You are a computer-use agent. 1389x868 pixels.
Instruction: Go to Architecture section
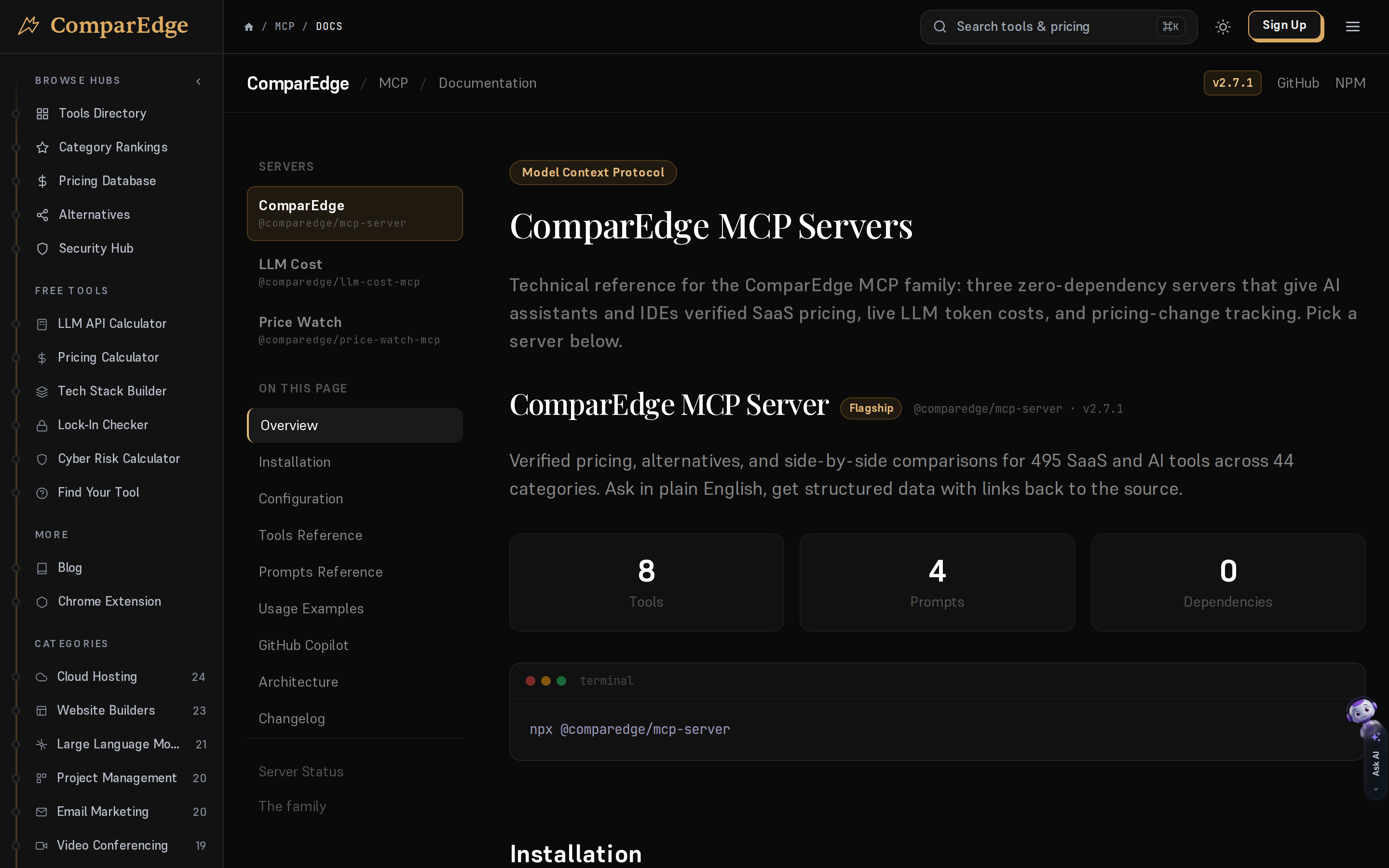[299, 682]
